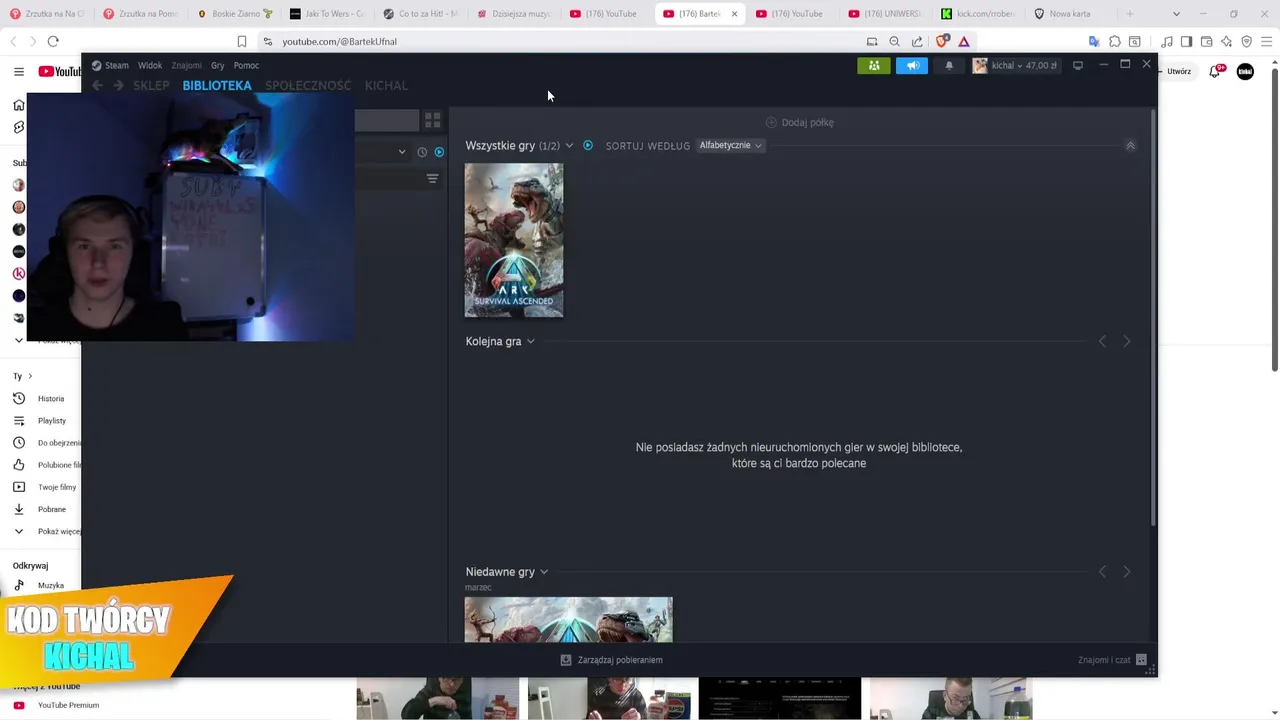Image resolution: width=1280 pixels, height=720 pixels.
Task: Open Alfabetycznie sort dropdown
Action: (x=730, y=145)
